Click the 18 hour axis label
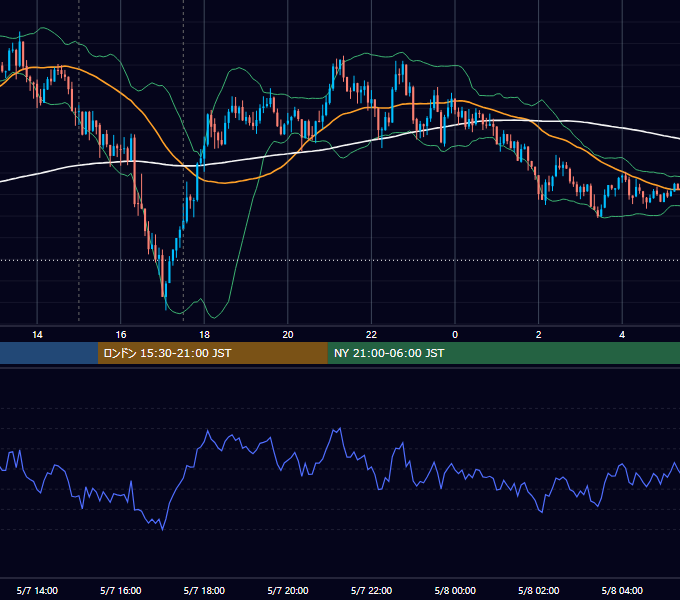Image resolution: width=680 pixels, height=600 pixels. click(x=204, y=335)
